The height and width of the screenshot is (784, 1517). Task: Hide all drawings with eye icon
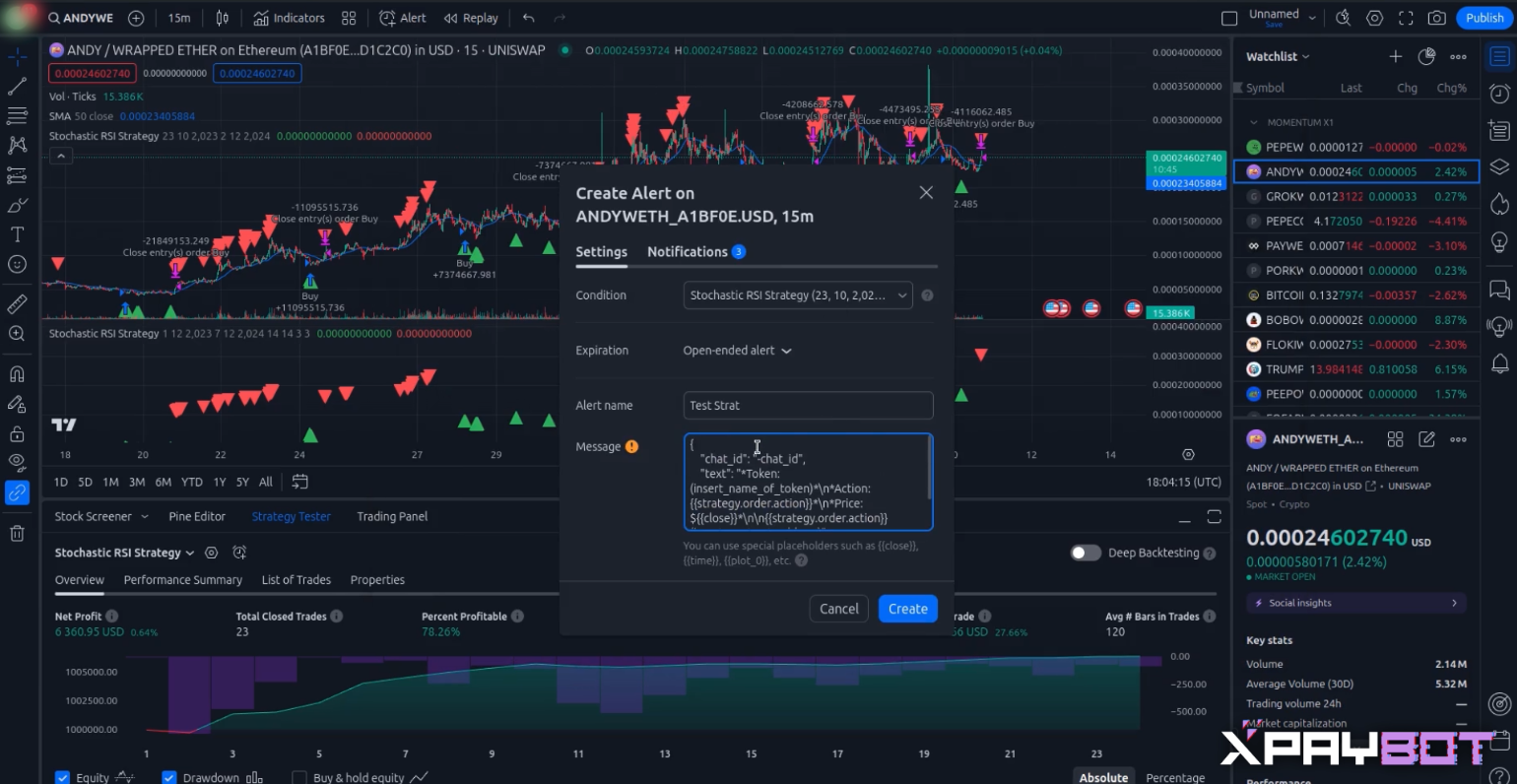pyautogui.click(x=17, y=462)
